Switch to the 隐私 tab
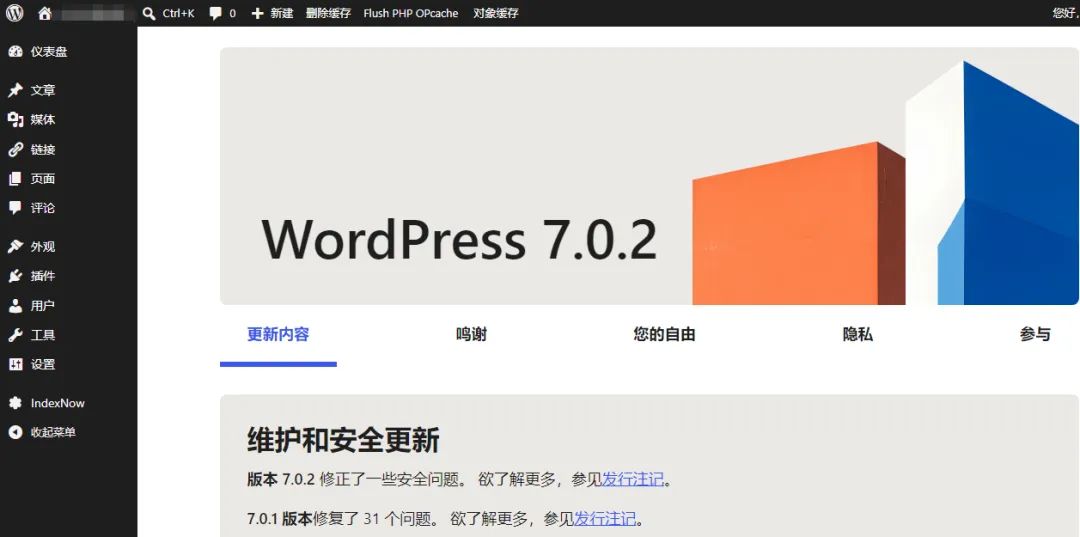 [858, 335]
